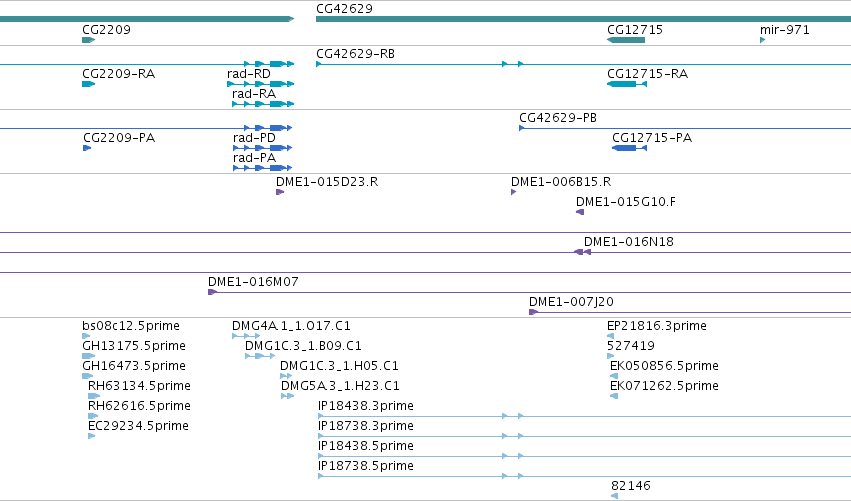
Task: Select the CG12715-RA transcript glyph
Action: point(627,84)
